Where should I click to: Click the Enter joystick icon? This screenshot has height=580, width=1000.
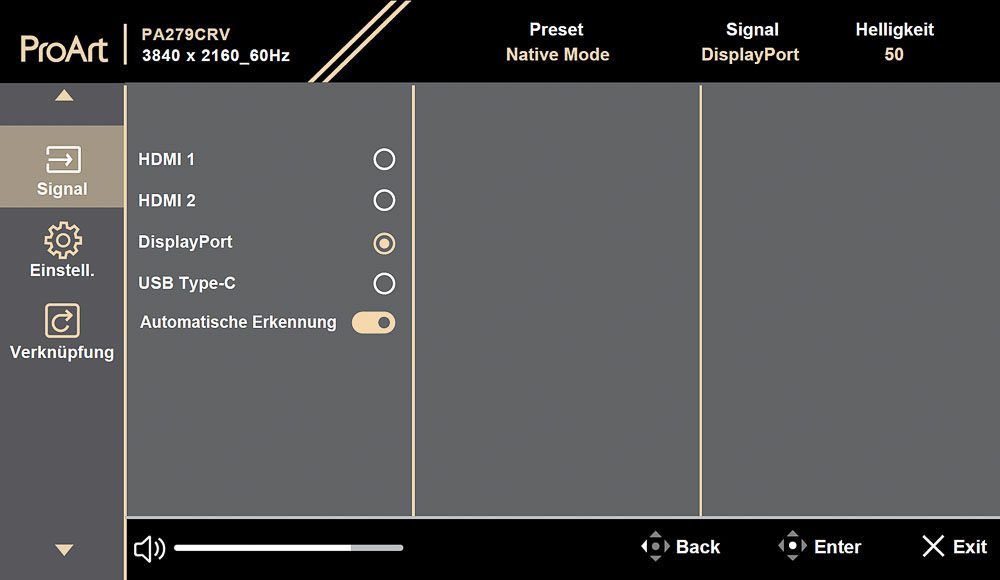click(x=793, y=546)
